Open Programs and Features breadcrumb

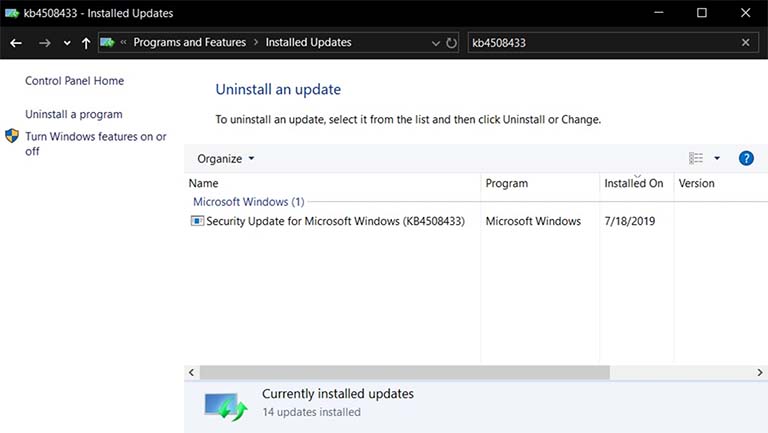190,43
